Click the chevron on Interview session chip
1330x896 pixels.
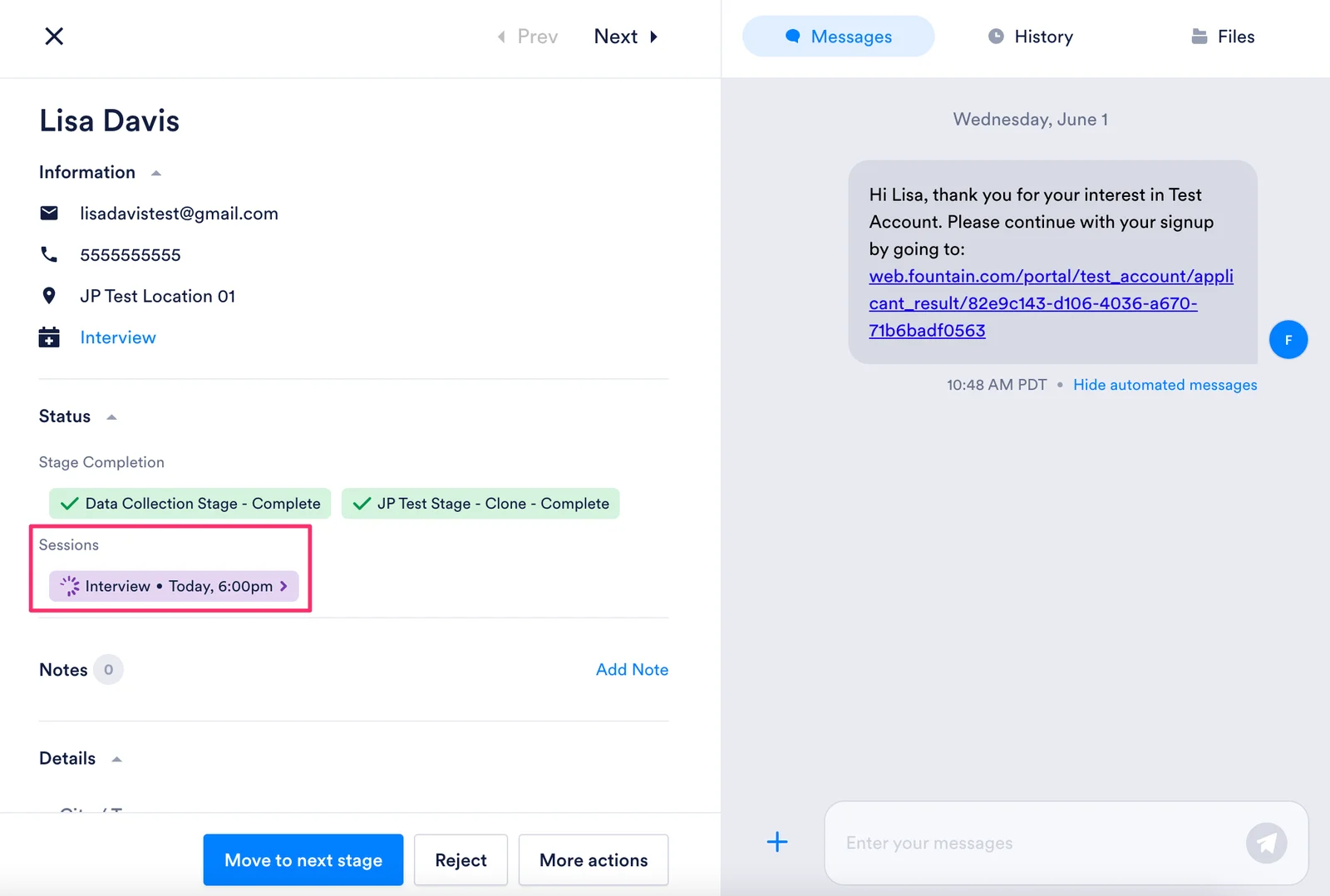pos(283,586)
